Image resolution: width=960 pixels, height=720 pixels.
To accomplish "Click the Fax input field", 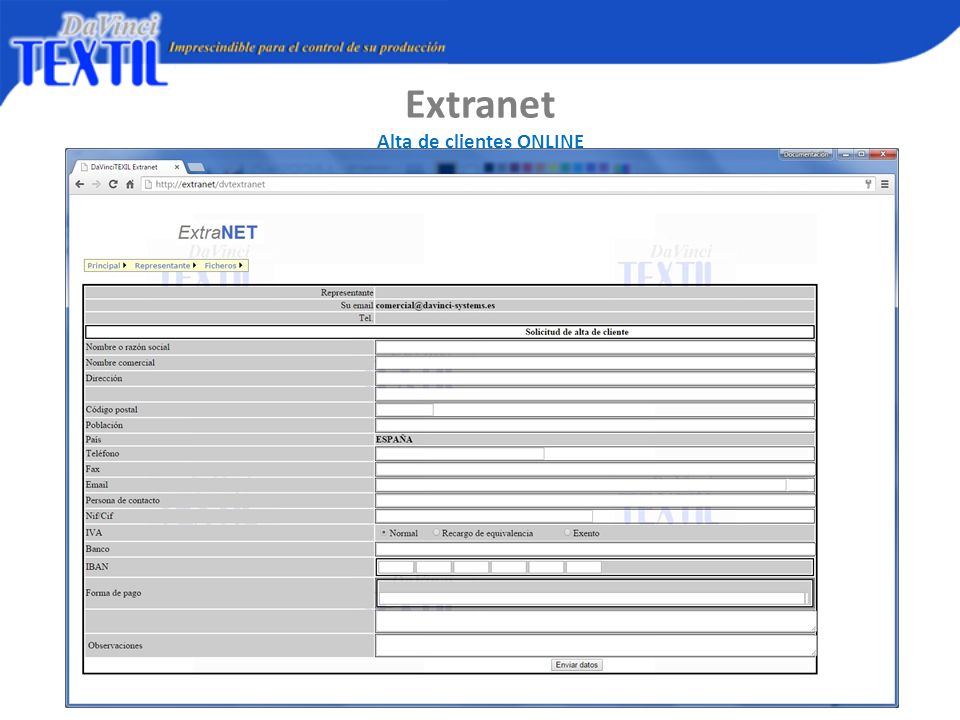I will pyautogui.click(x=595, y=470).
